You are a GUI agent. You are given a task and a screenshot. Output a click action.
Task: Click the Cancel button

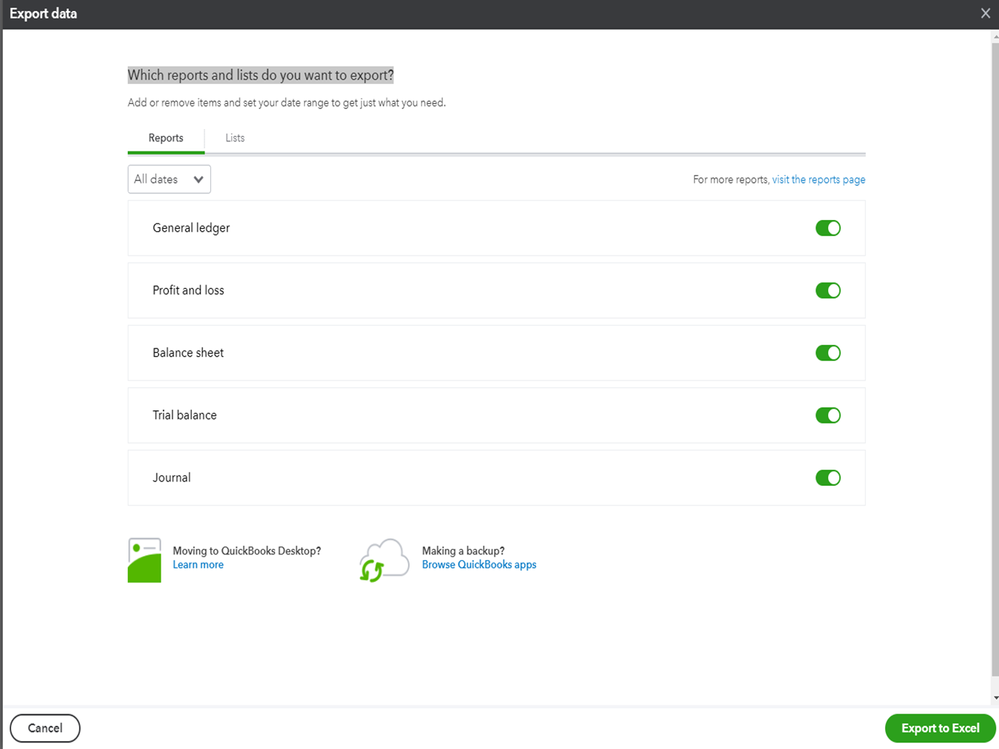[x=45, y=728]
